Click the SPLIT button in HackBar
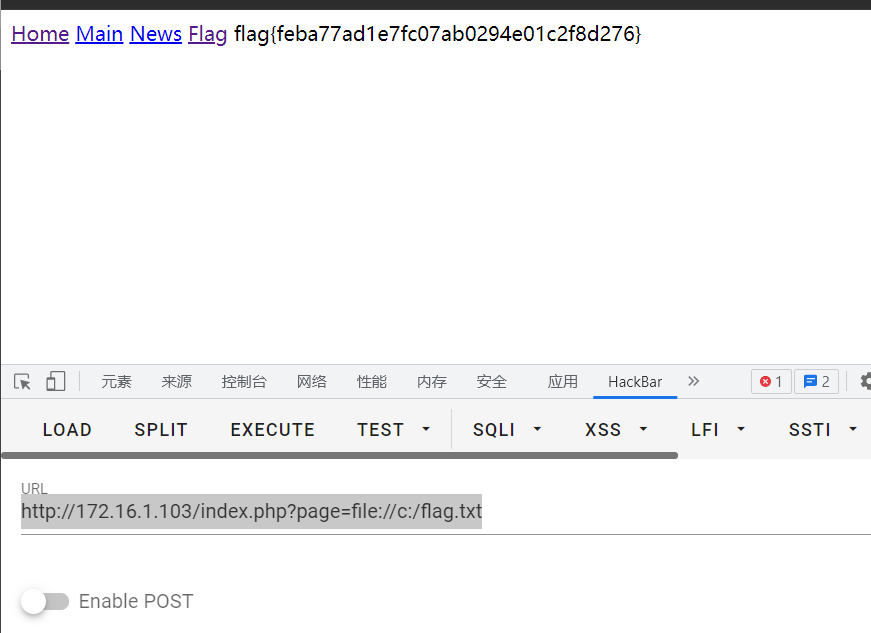Image resolution: width=871 pixels, height=633 pixels. (x=161, y=429)
